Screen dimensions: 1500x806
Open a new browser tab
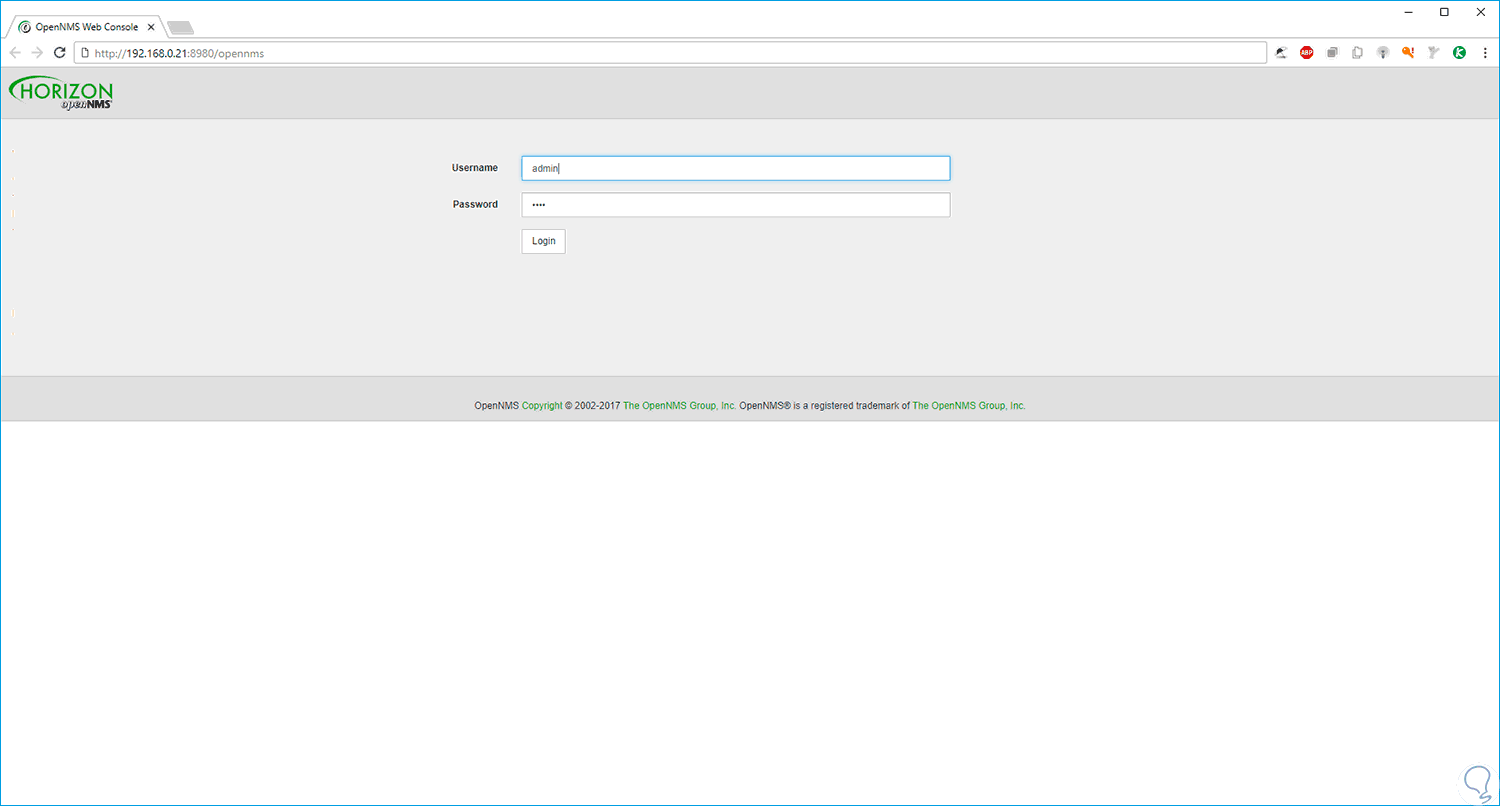(181, 28)
